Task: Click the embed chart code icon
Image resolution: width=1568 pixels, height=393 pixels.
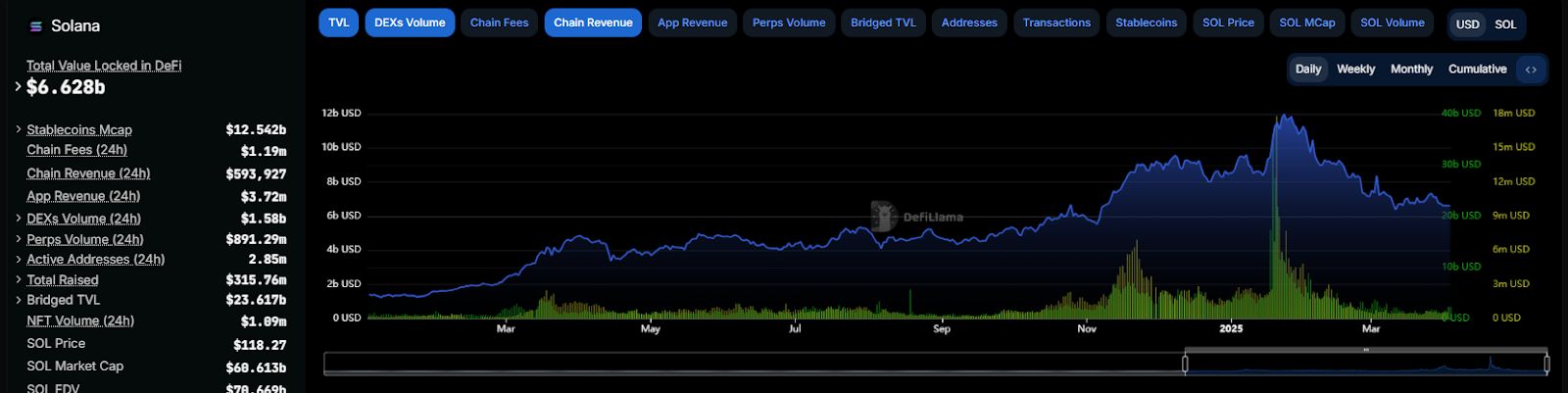Action: click(x=1531, y=70)
